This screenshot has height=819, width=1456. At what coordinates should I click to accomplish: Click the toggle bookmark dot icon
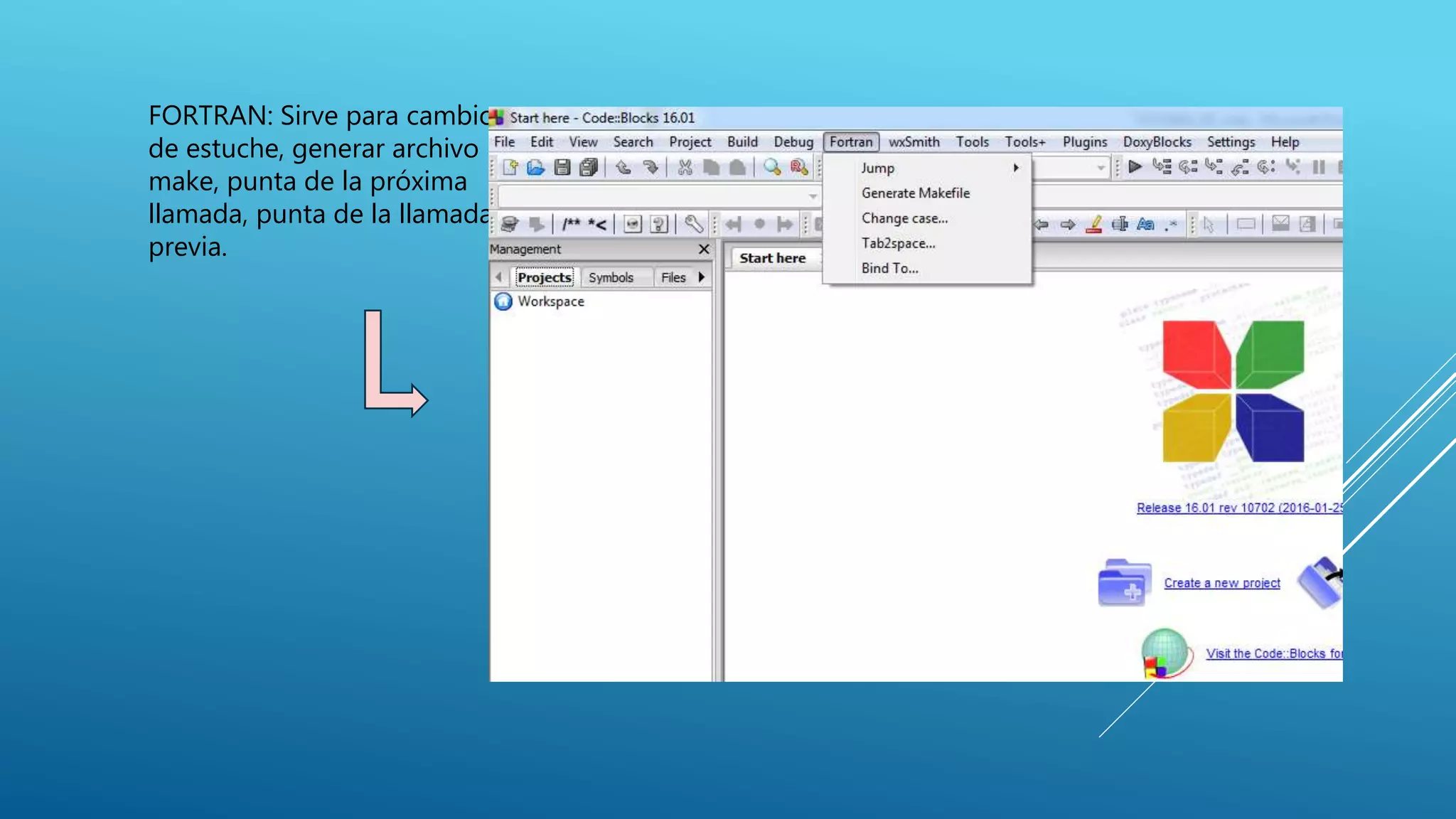point(759,225)
